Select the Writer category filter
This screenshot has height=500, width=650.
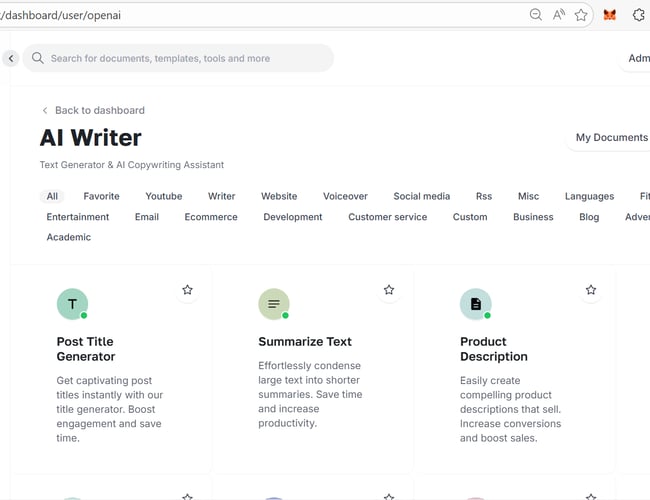(221, 196)
